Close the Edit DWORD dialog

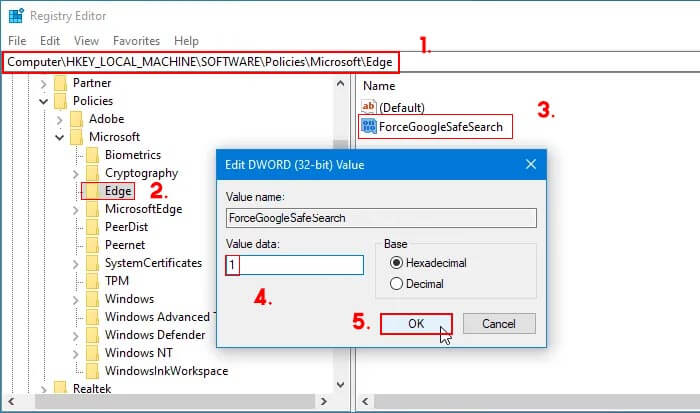coord(531,164)
